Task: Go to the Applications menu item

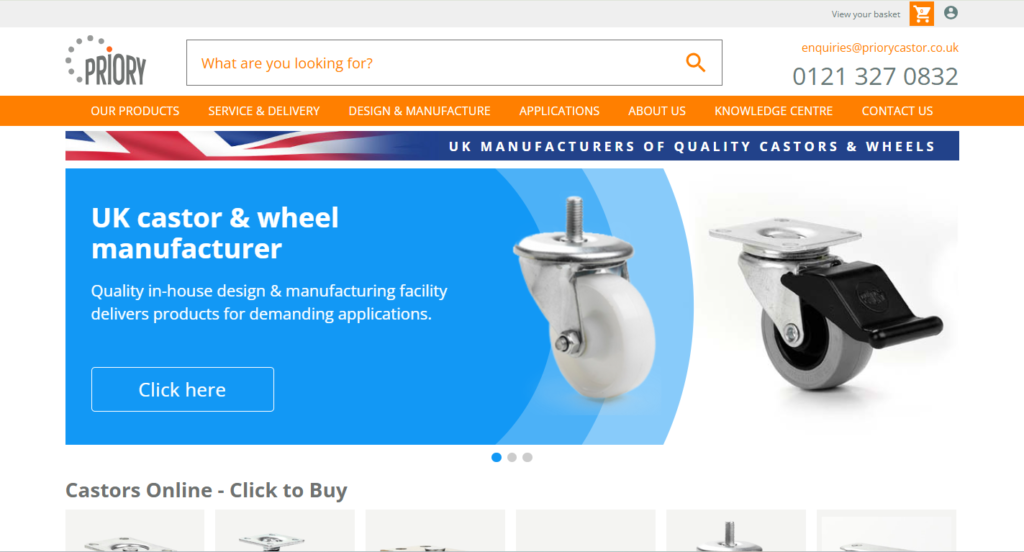Action: click(x=559, y=111)
